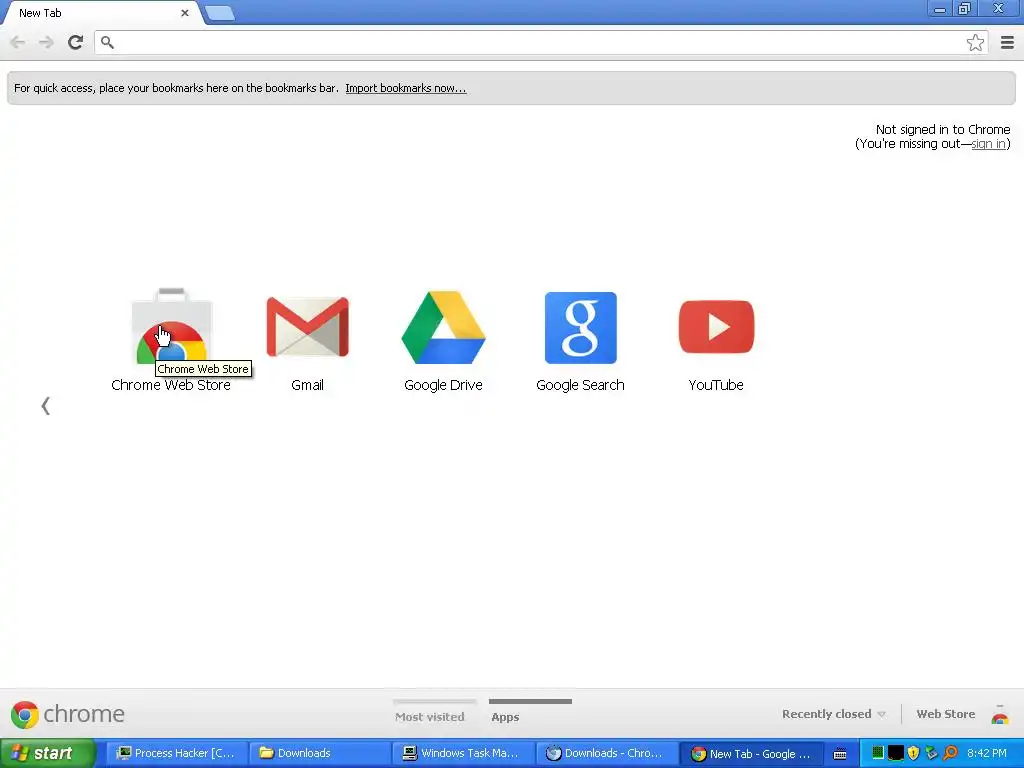Open the Web Store link at bottom

[x=946, y=714]
